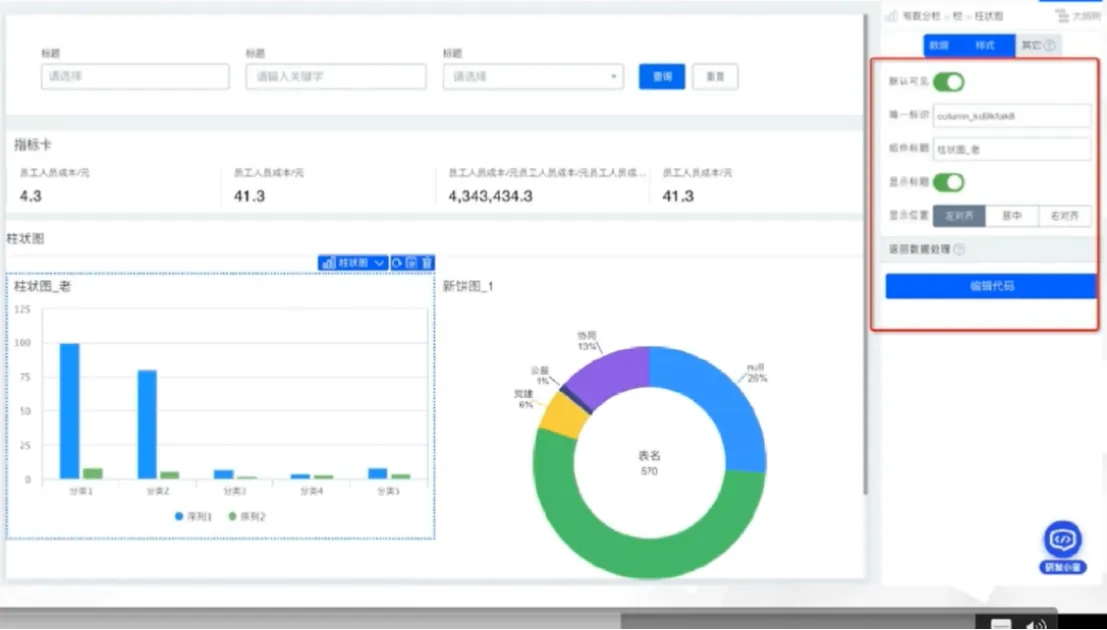Click the 组件标题 input field
This screenshot has height=630, width=1107.
[x=1012, y=149]
